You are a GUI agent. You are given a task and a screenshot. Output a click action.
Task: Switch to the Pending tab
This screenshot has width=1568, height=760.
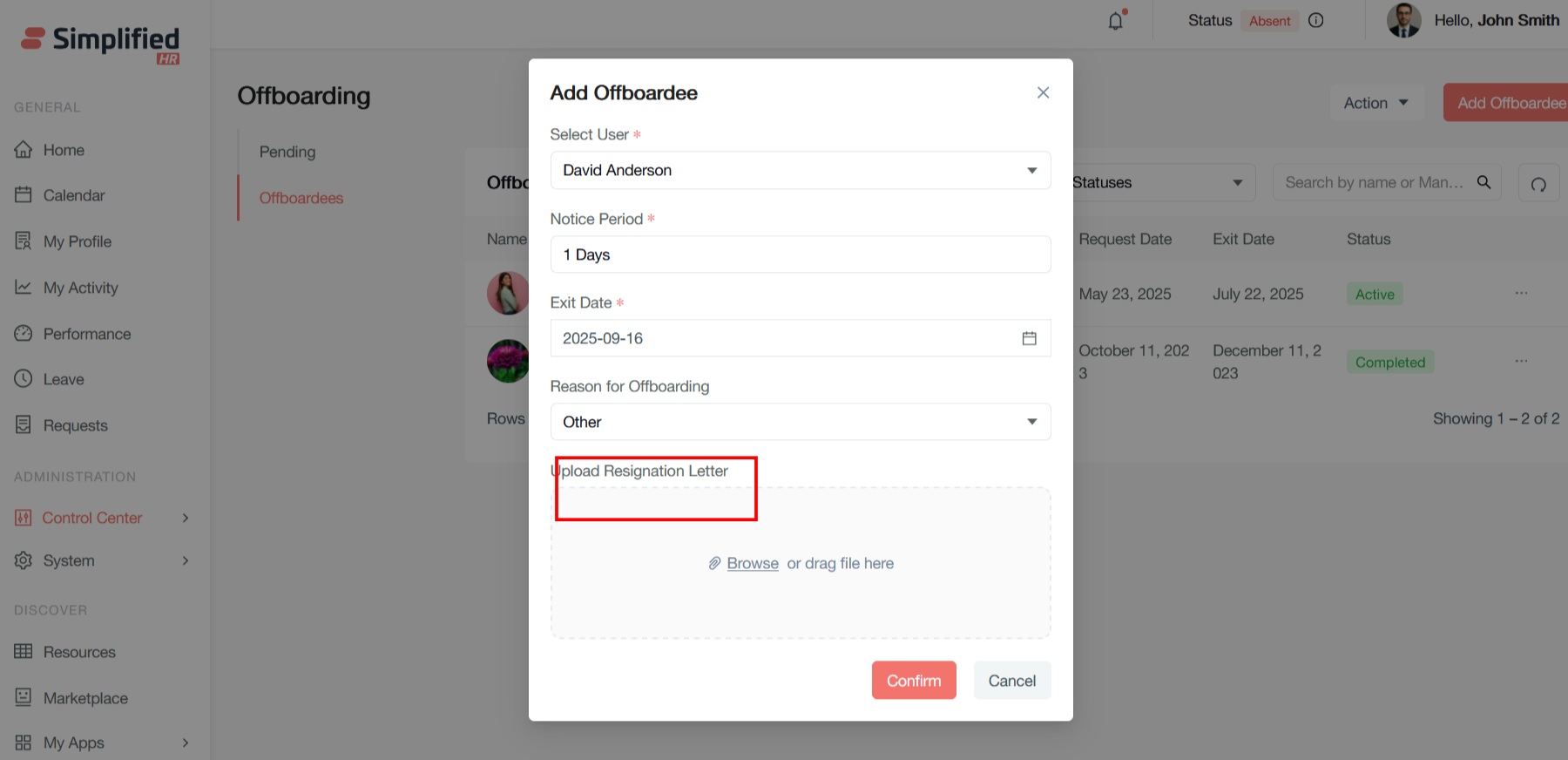point(287,152)
